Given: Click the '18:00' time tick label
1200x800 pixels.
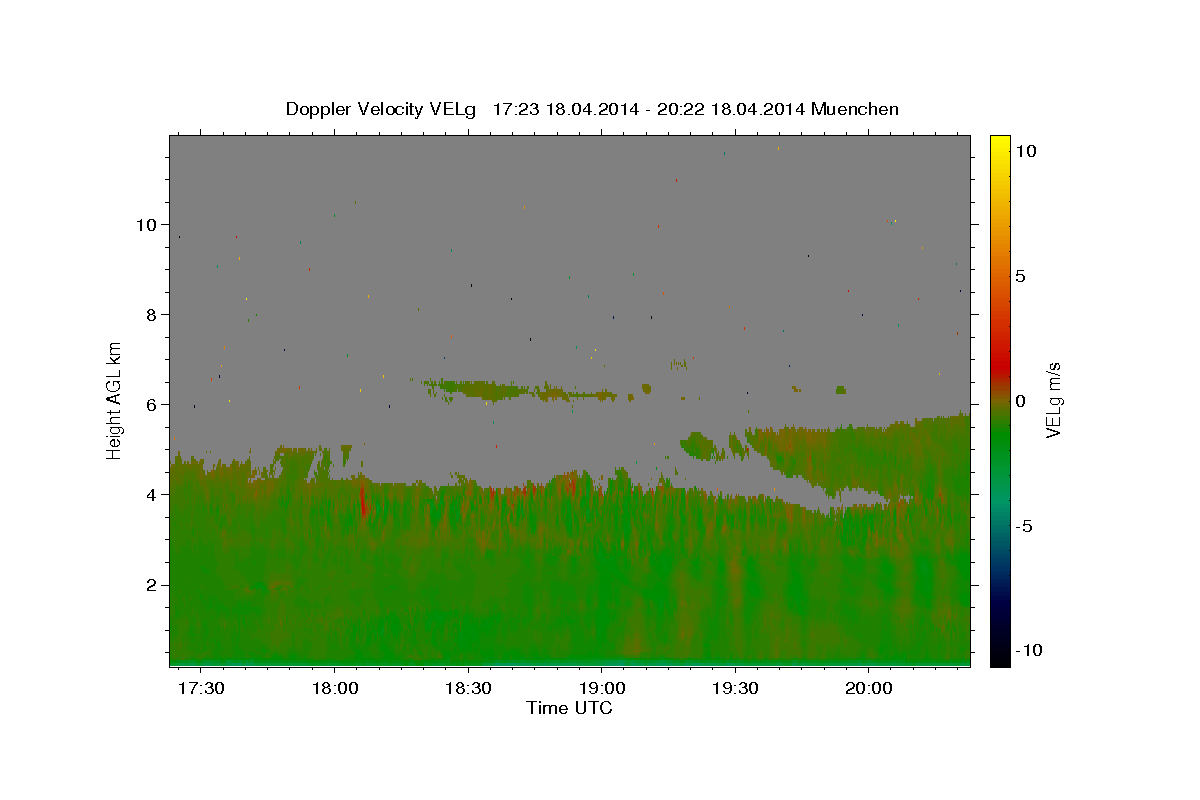Looking at the screenshot, I should click(334, 689).
